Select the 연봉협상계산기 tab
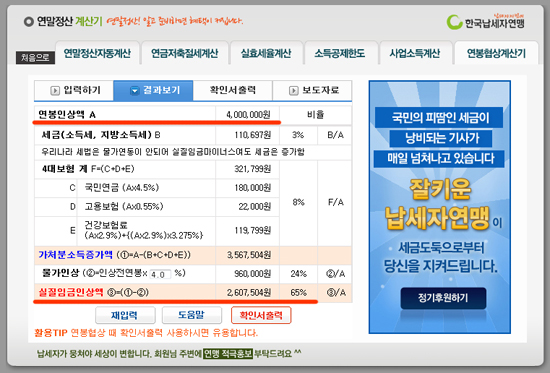Viewport: 550px width, 373px height. click(x=496, y=53)
